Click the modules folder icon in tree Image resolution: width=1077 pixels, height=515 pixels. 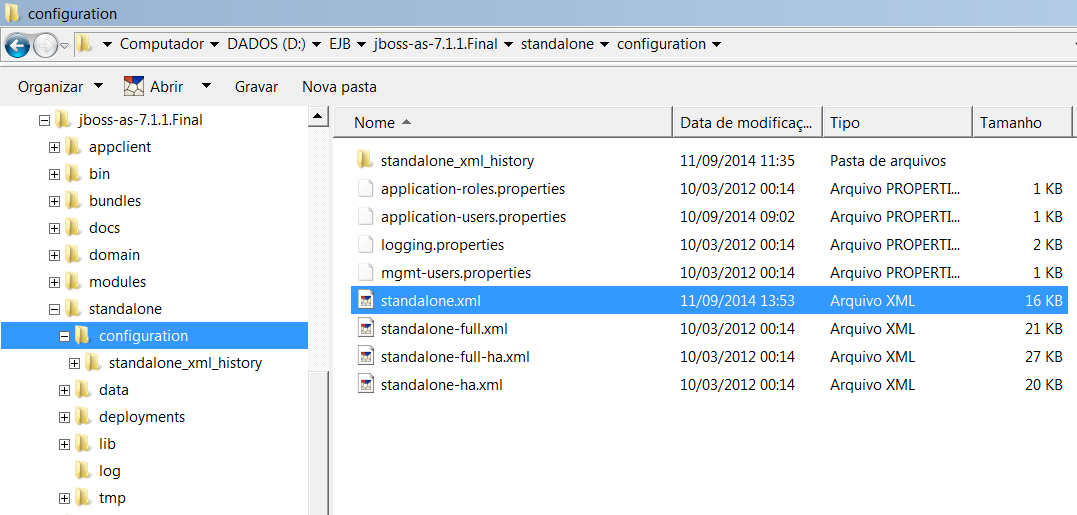pos(73,282)
